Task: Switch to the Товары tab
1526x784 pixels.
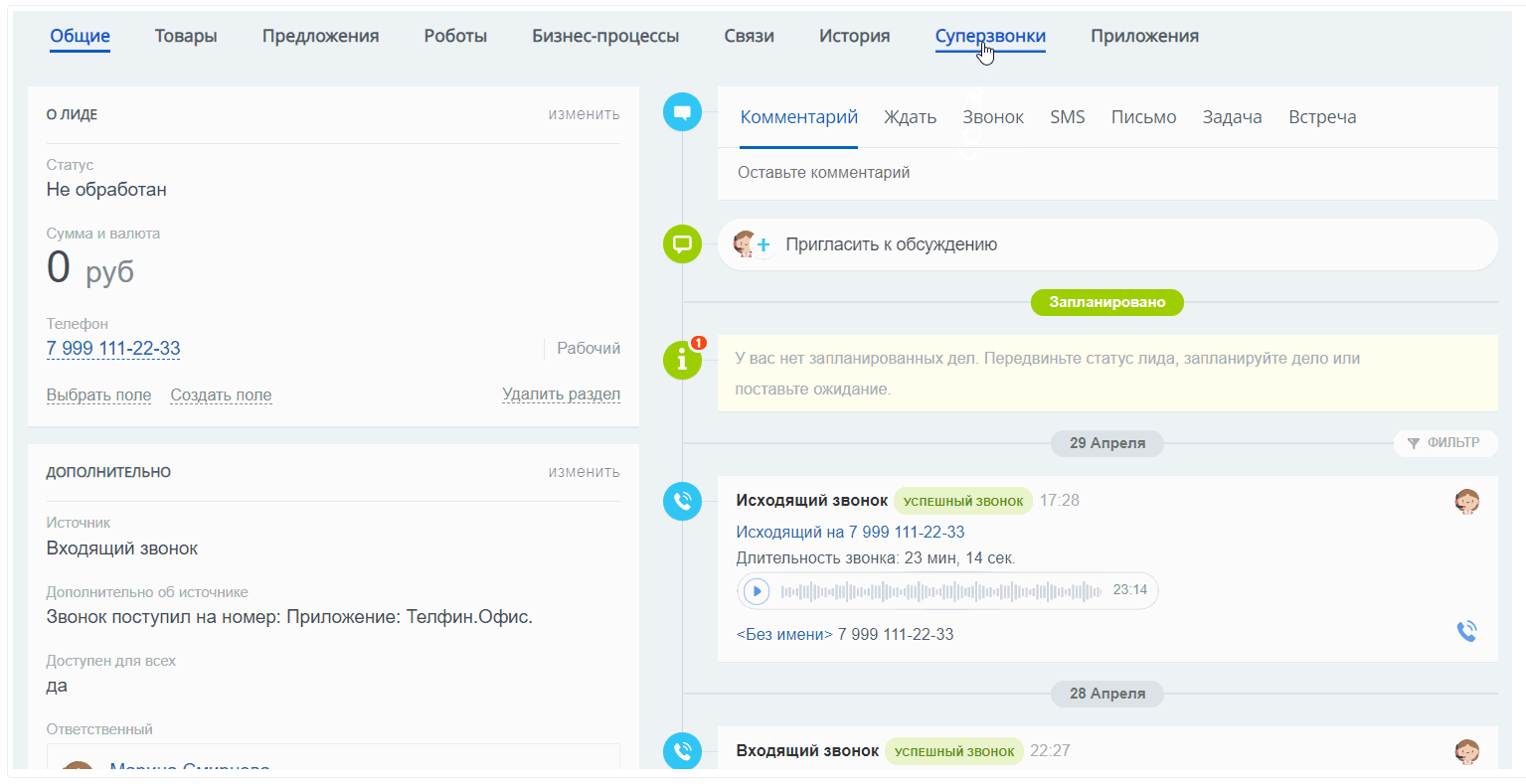Action: pyautogui.click(x=186, y=37)
